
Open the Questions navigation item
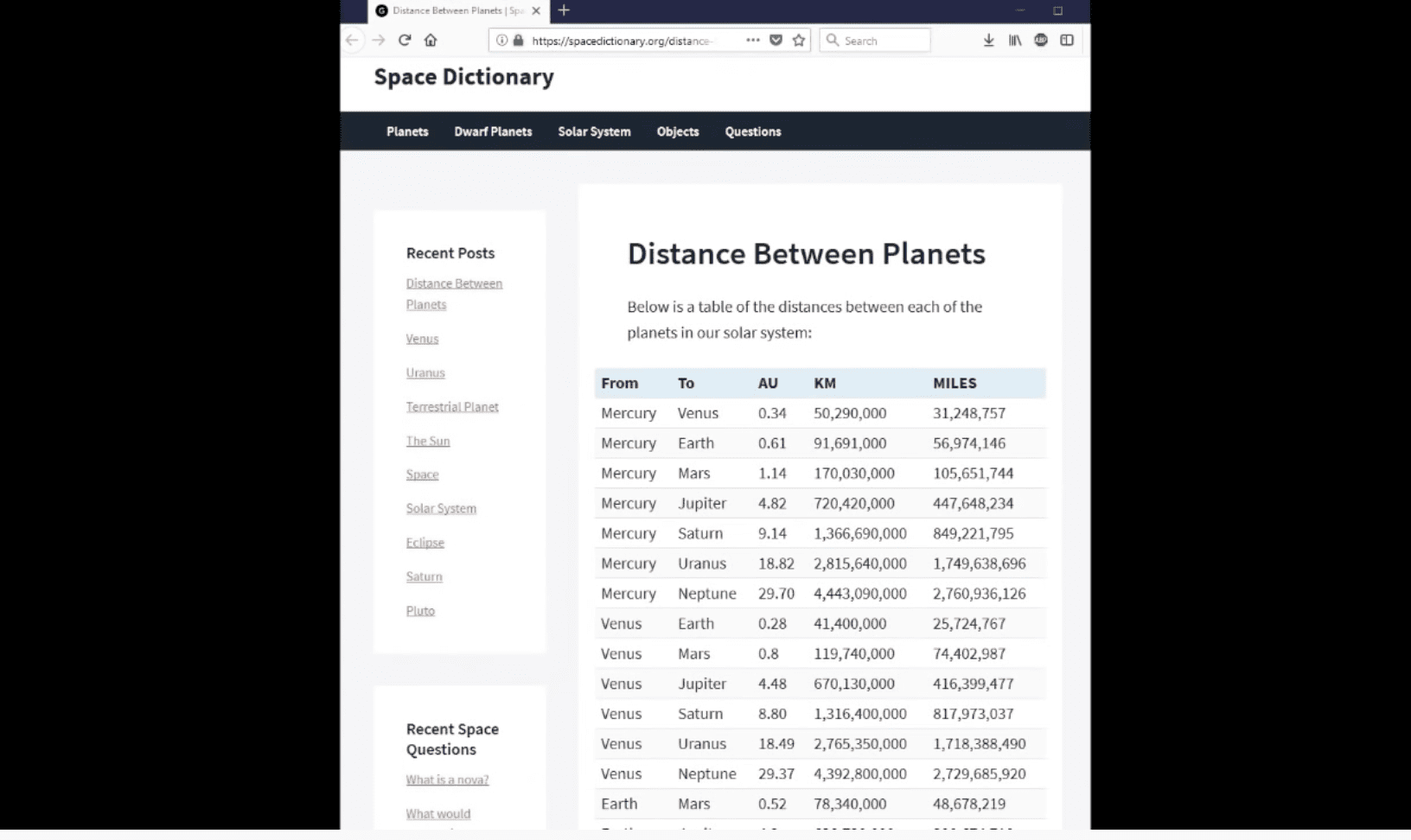(x=753, y=131)
